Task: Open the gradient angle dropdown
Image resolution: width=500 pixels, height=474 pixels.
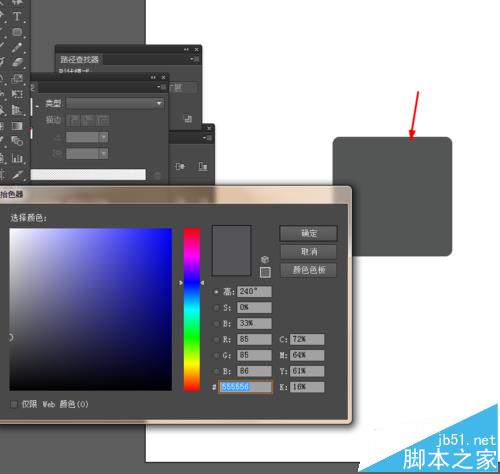Action: coord(104,137)
